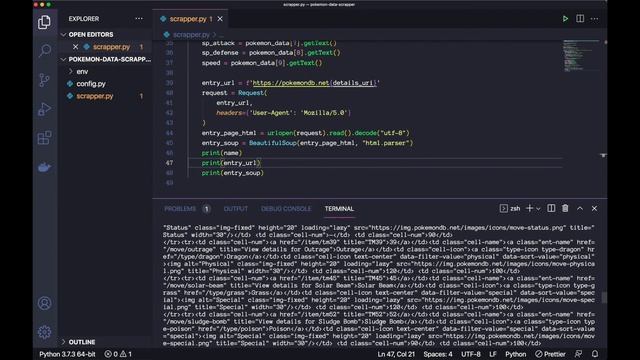
Task: Switch to the Output tab
Action: [236, 209]
